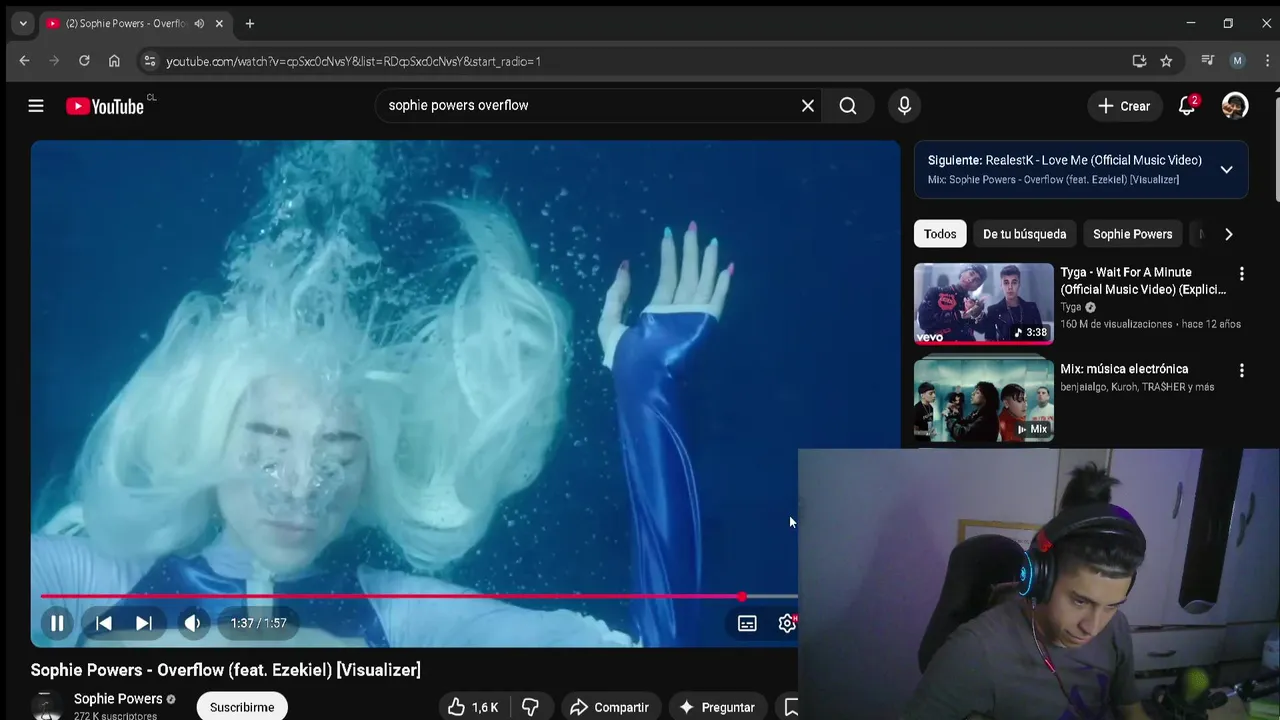This screenshot has height=720, width=1280.
Task: Open the Tyga Wait For A Minute title
Action: pyautogui.click(x=1143, y=281)
